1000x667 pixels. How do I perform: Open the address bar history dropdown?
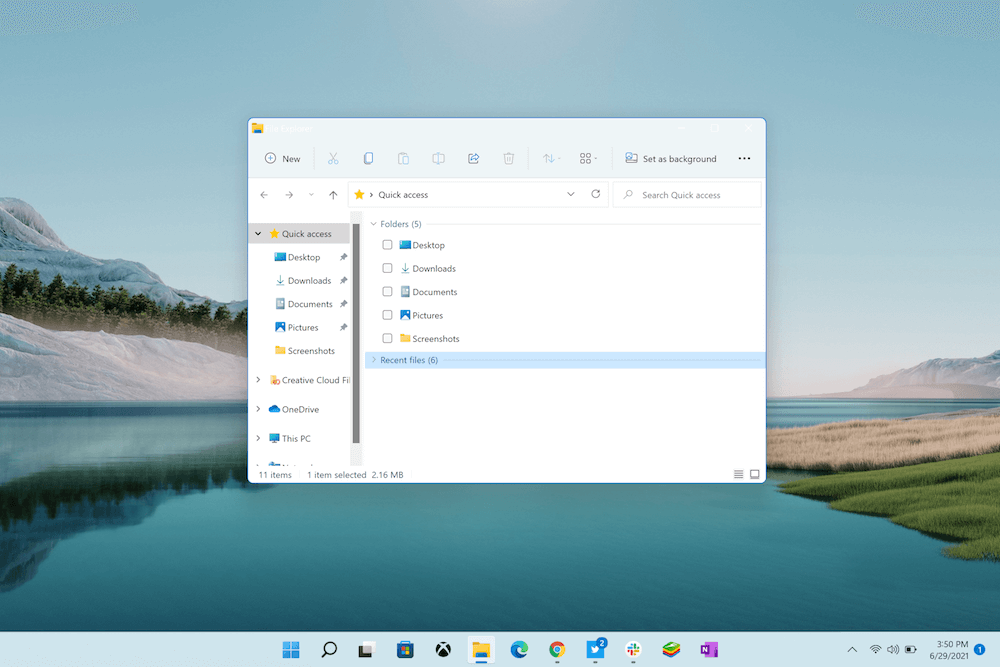point(571,194)
